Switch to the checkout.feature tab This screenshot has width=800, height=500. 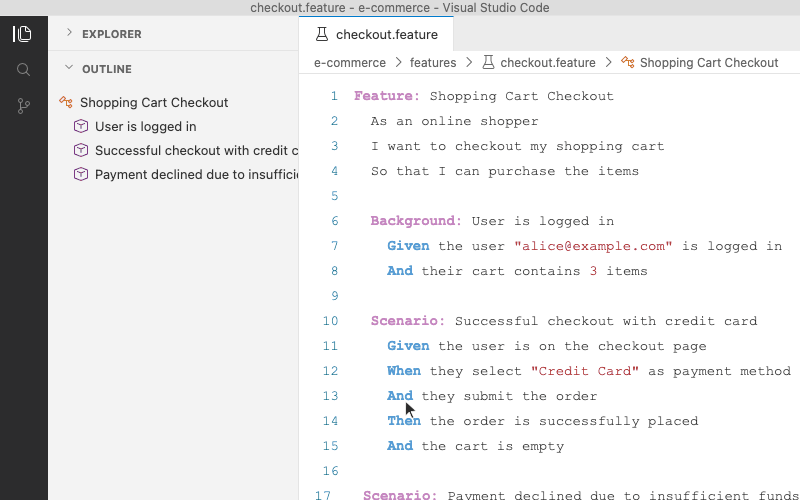coord(376,34)
